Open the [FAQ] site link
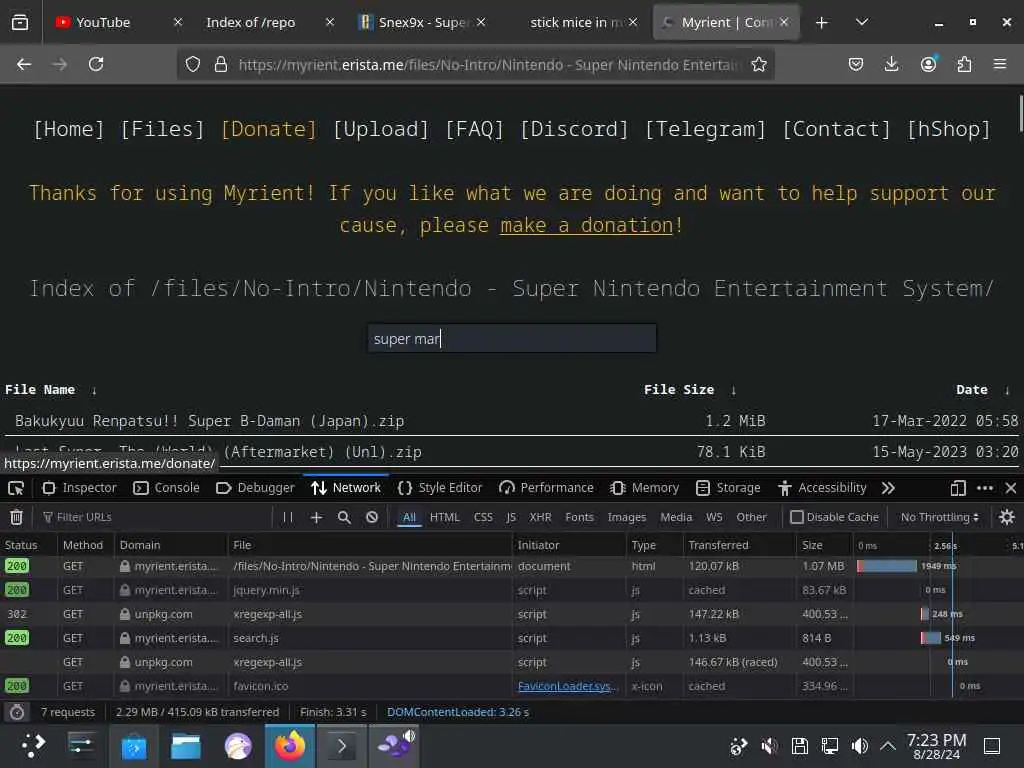This screenshot has height=768, width=1024. coord(474,129)
